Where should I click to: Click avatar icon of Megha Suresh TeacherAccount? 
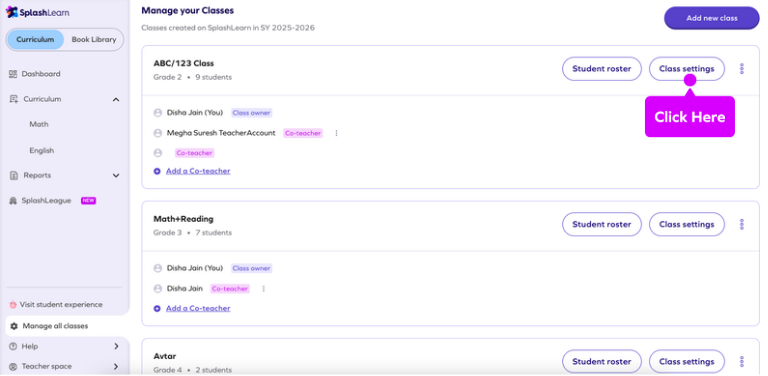tap(158, 133)
